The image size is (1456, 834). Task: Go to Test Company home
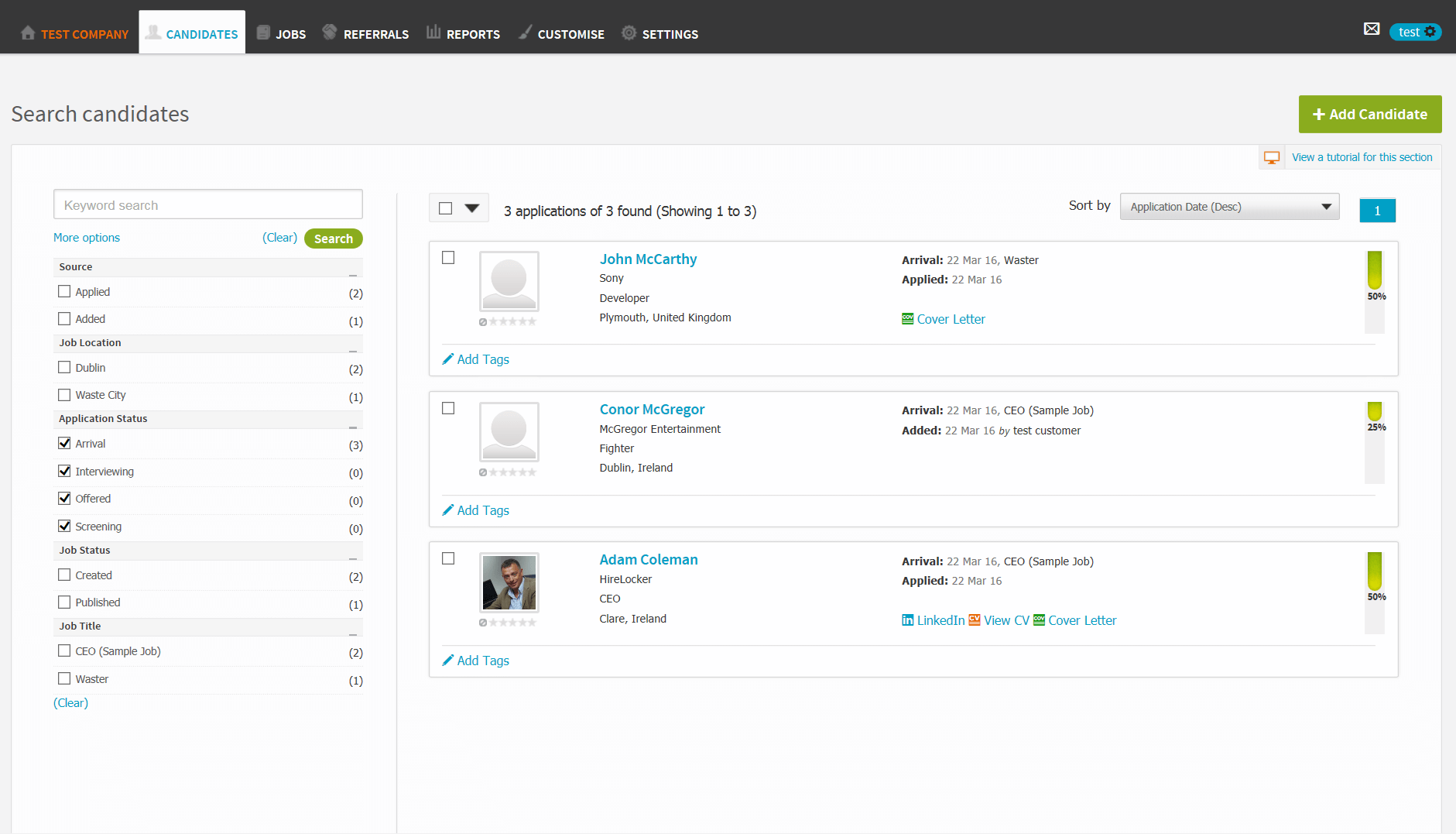coord(74,33)
